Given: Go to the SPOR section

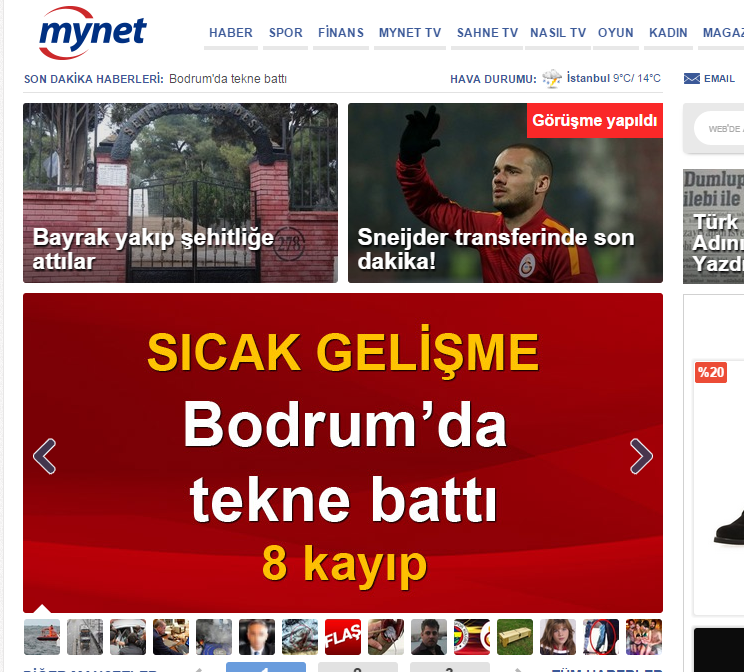Looking at the screenshot, I should point(285,33).
